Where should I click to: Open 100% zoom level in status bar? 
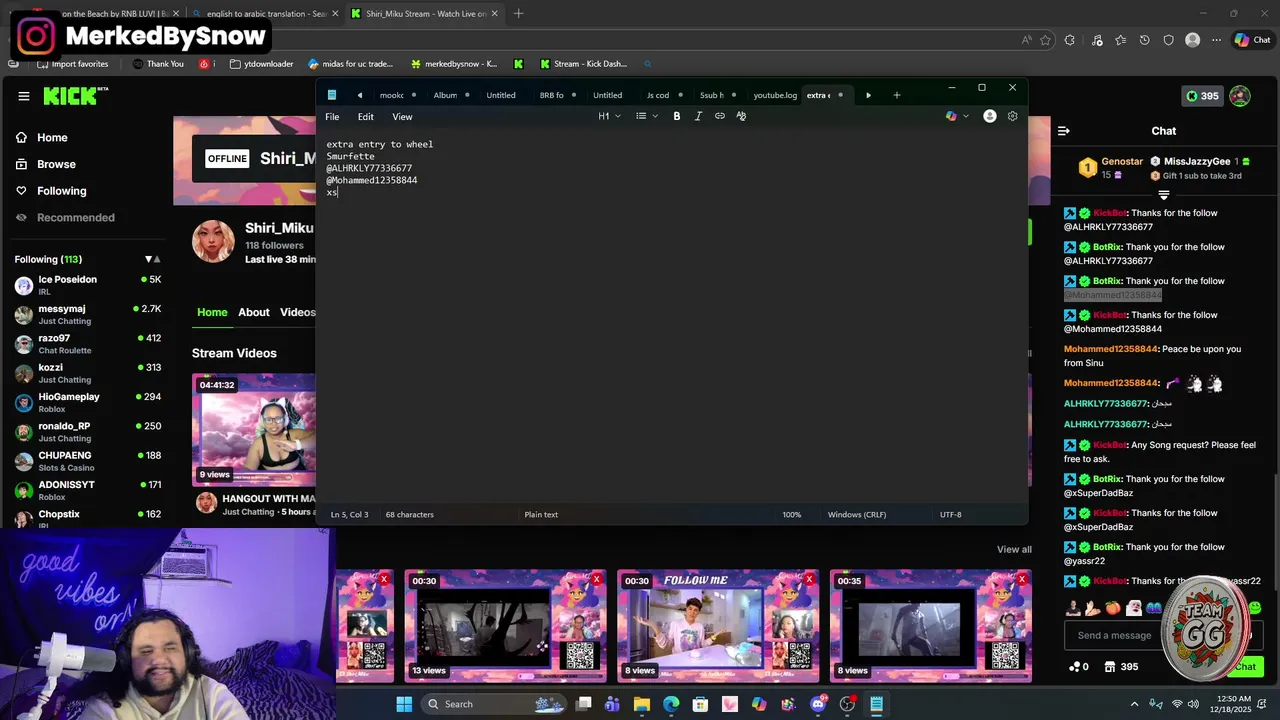pyautogui.click(x=791, y=514)
